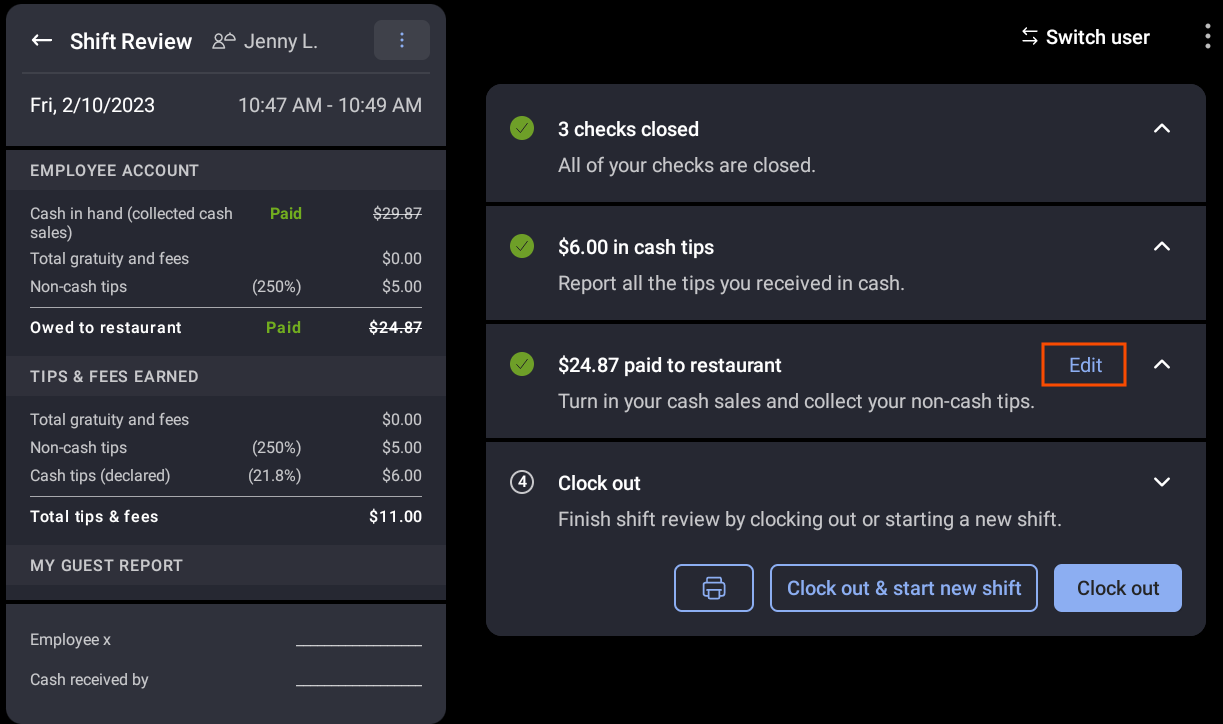1223x724 pixels.
Task: Click the back arrow on Shift Review
Action: coord(41,40)
